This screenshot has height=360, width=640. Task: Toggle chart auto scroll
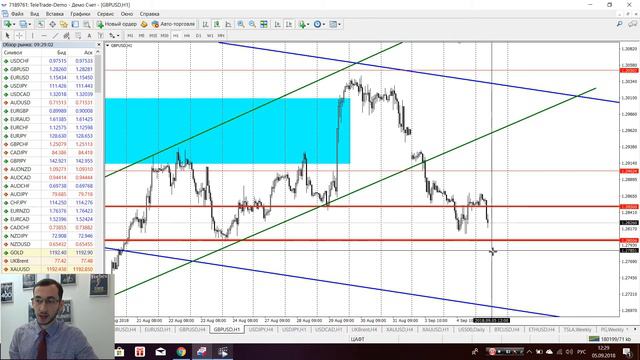pyautogui.click(x=278, y=24)
